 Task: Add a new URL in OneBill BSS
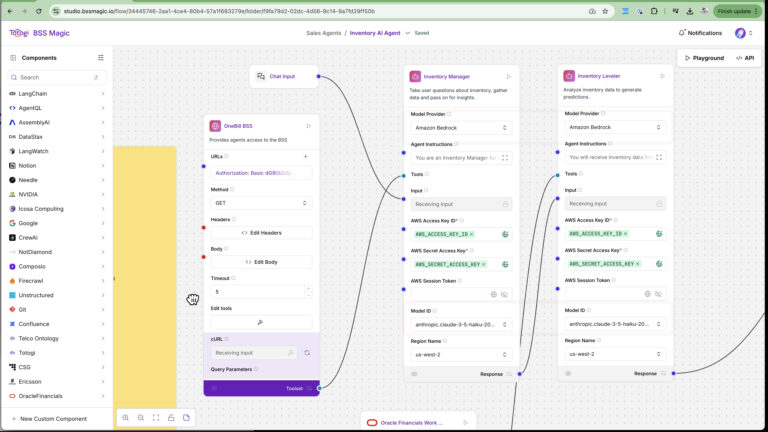306,157
